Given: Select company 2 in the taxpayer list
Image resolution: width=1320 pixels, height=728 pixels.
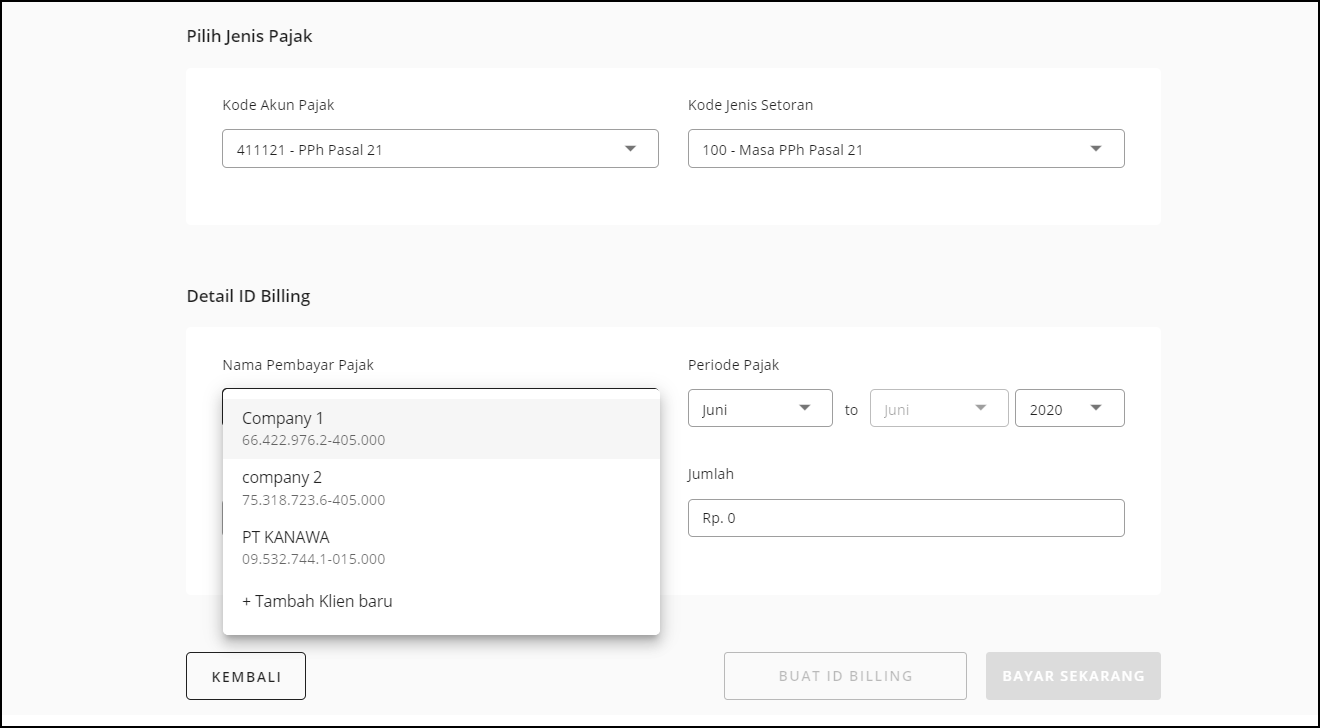Looking at the screenshot, I should point(440,488).
